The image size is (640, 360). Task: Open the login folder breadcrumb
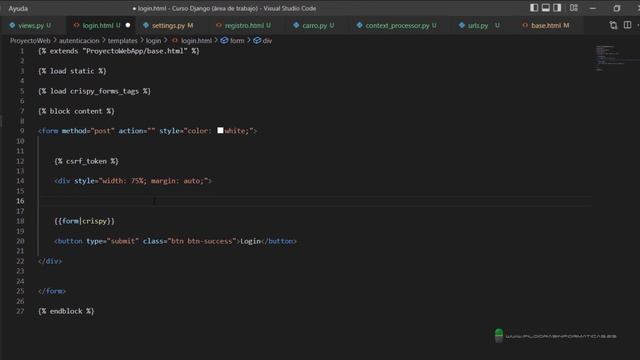pyautogui.click(x=153, y=40)
